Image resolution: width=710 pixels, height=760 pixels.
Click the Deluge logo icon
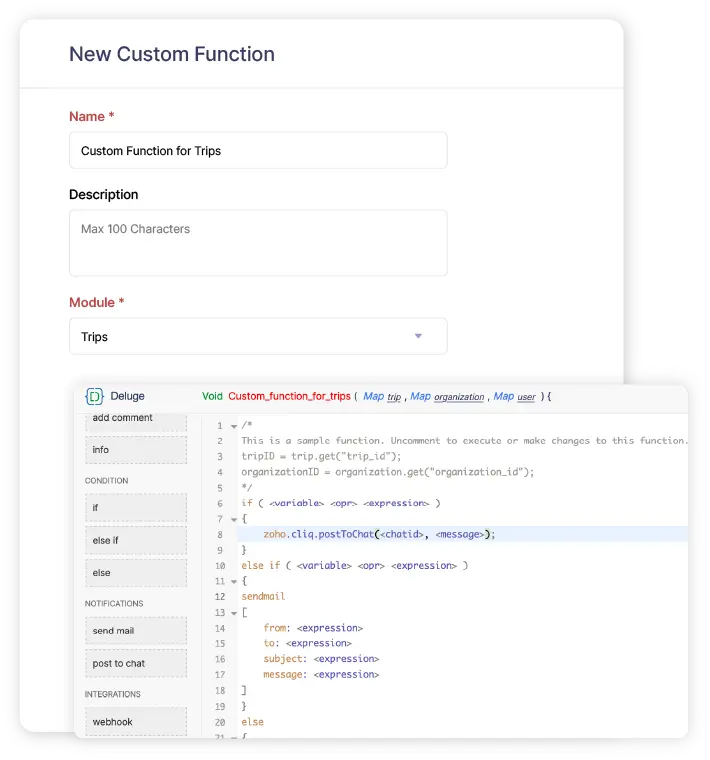[x=95, y=396]
